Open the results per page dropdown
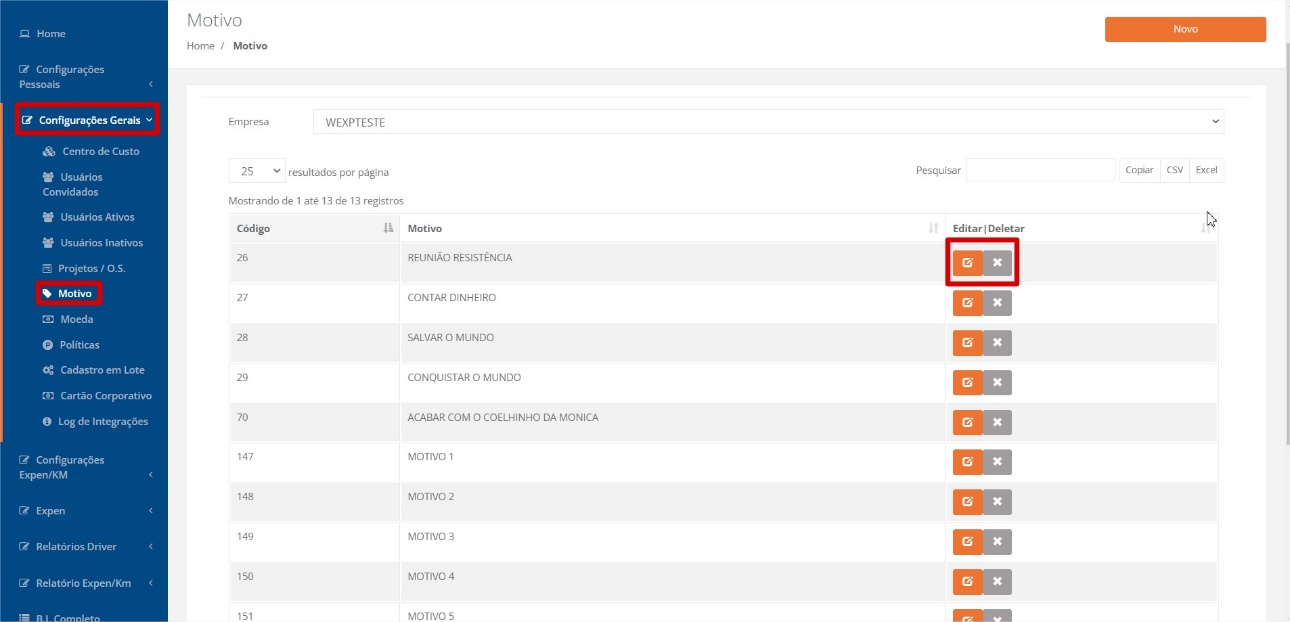The image size is (1290, 622). [x=257, y=171]
